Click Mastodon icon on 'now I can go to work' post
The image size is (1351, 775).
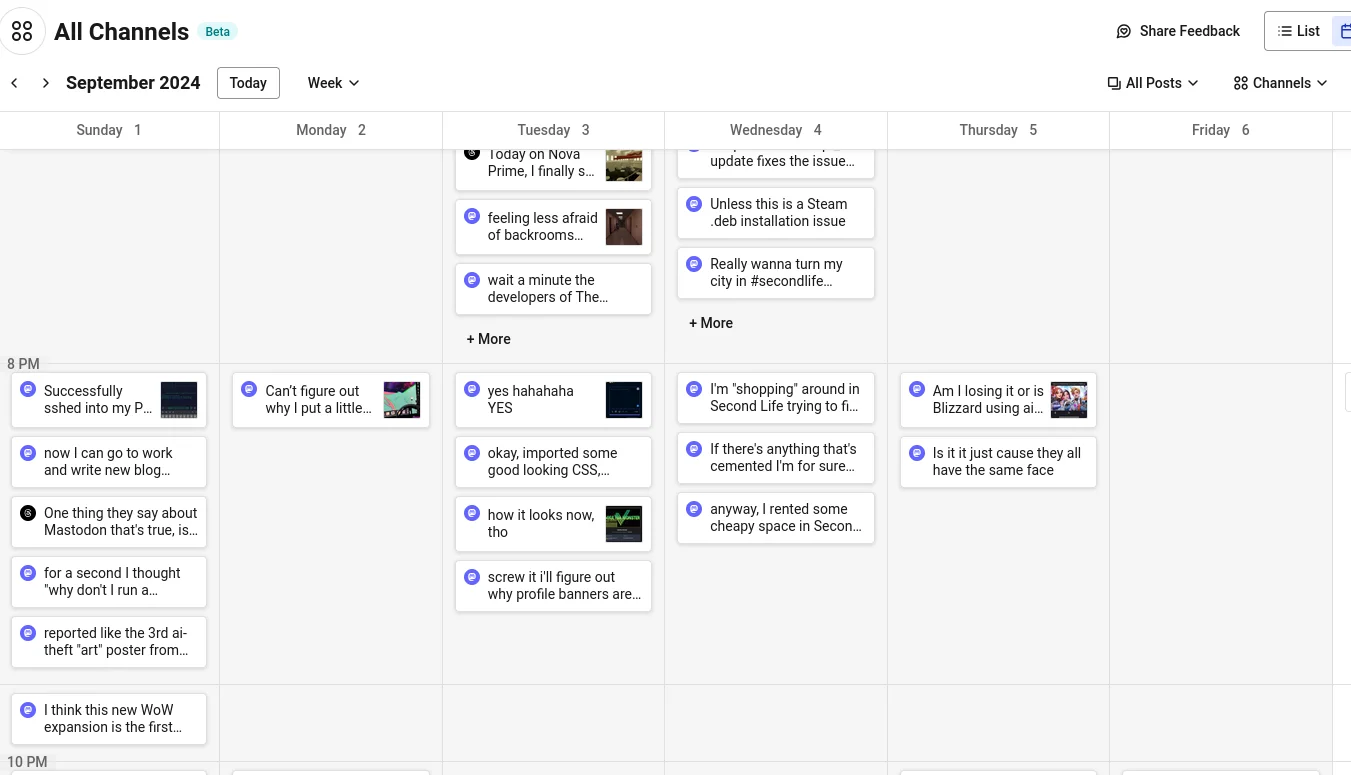point(28,453)
